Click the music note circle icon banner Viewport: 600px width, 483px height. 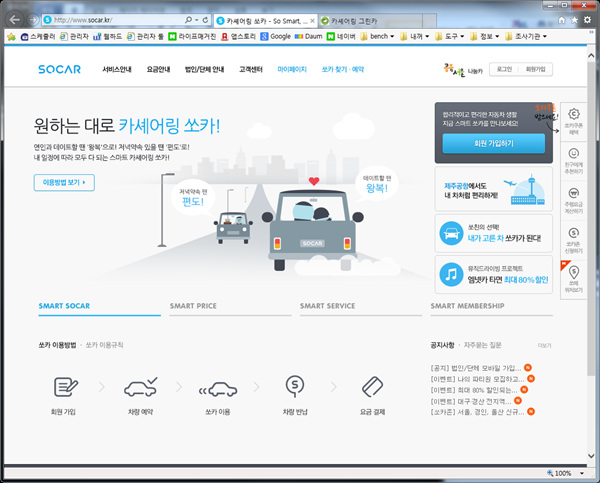tap(451, 274)
